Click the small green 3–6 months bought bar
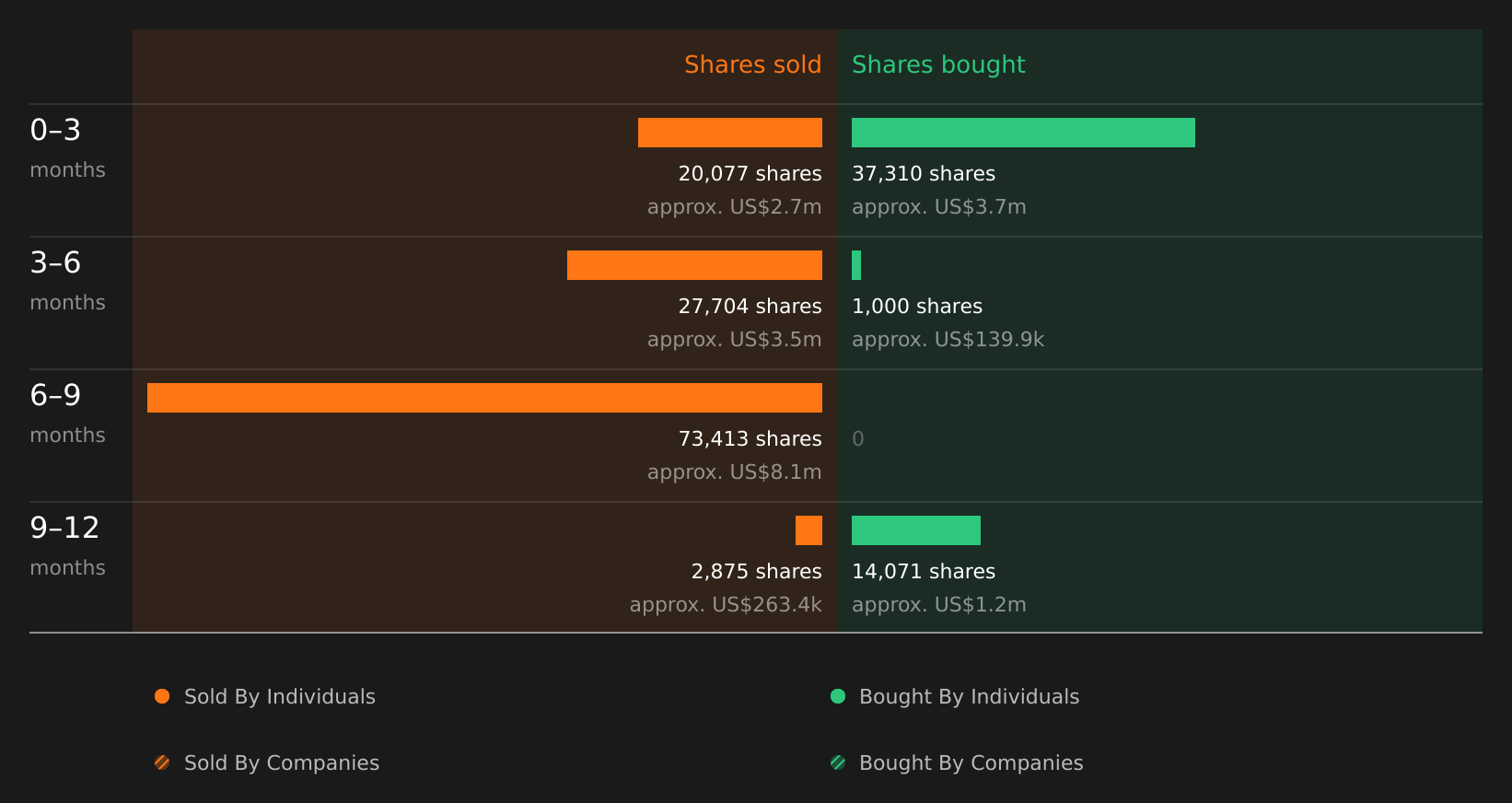Image resolution: width=1512 pixels, height=803 pixels. pyautogui.click(x=856, y=265)
